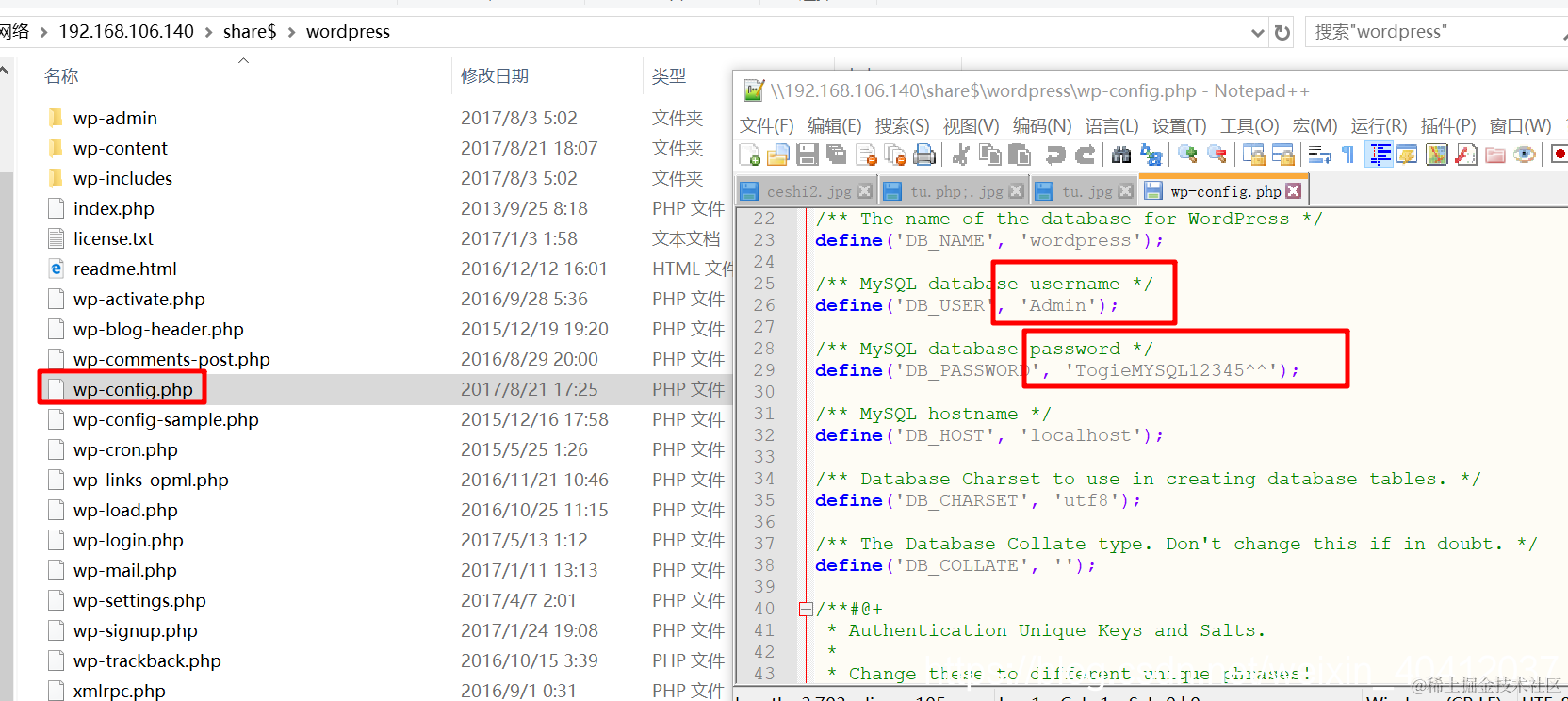
Task: Open the 搜索(S) menu
Action: coord(902,125)
